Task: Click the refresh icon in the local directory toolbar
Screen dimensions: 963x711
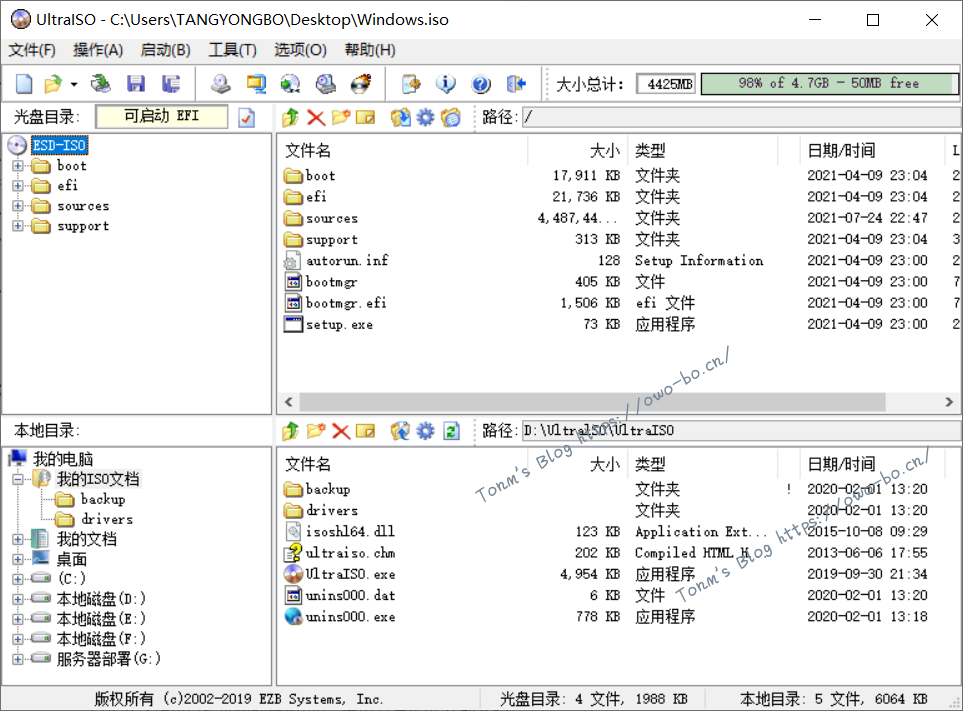Action: click(451, 431)
